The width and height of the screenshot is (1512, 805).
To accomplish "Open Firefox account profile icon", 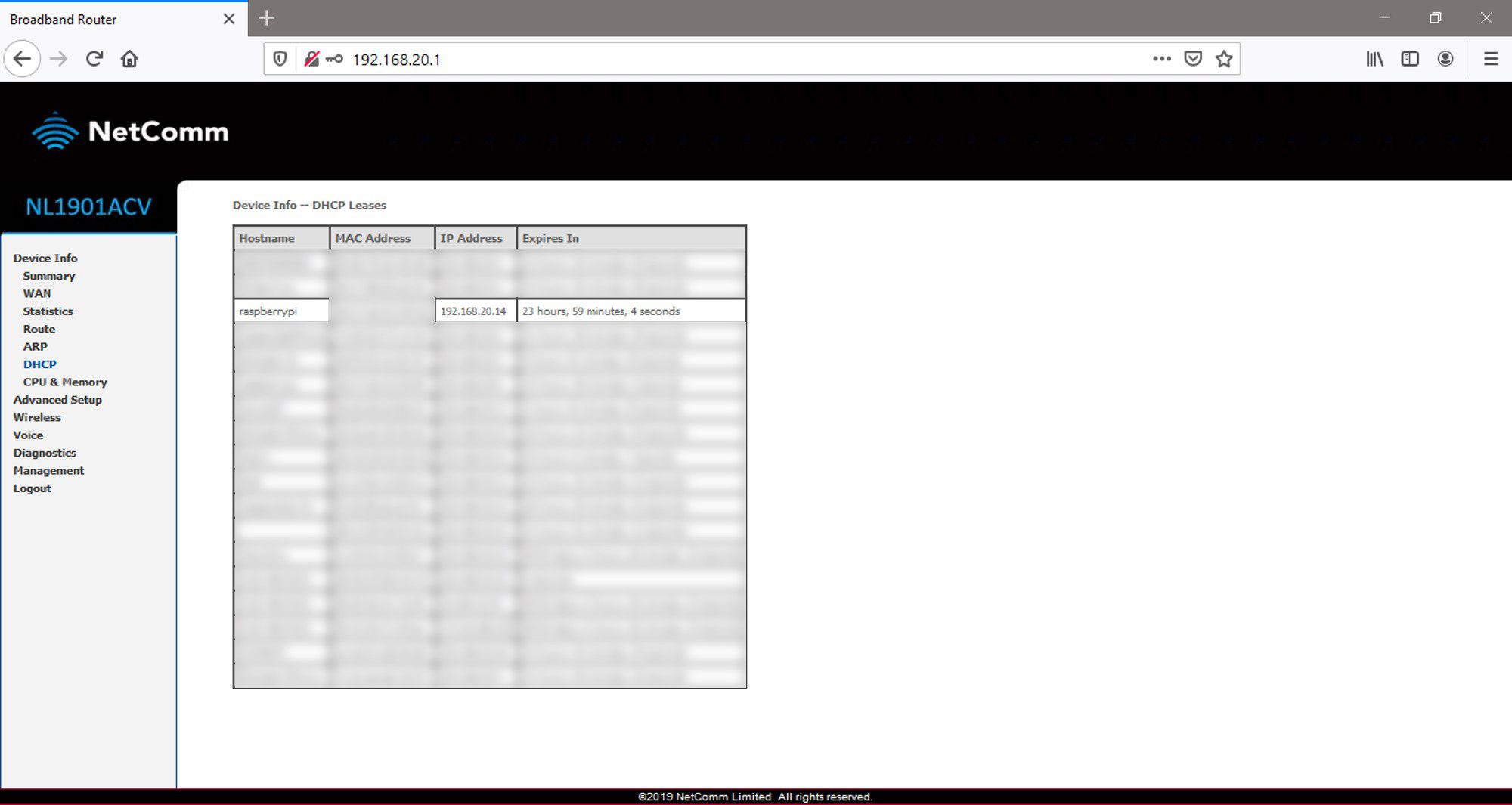I will coord(1445,59).
